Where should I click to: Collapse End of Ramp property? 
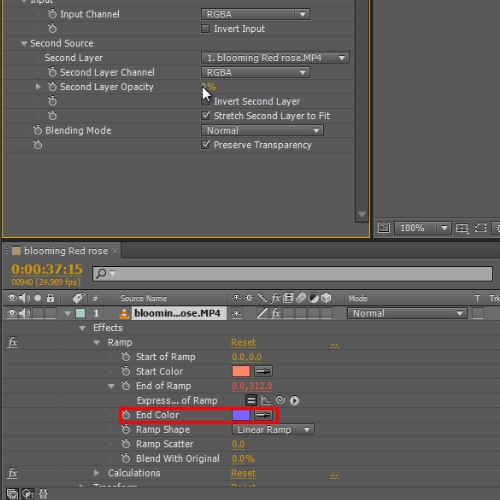(111, 386)
